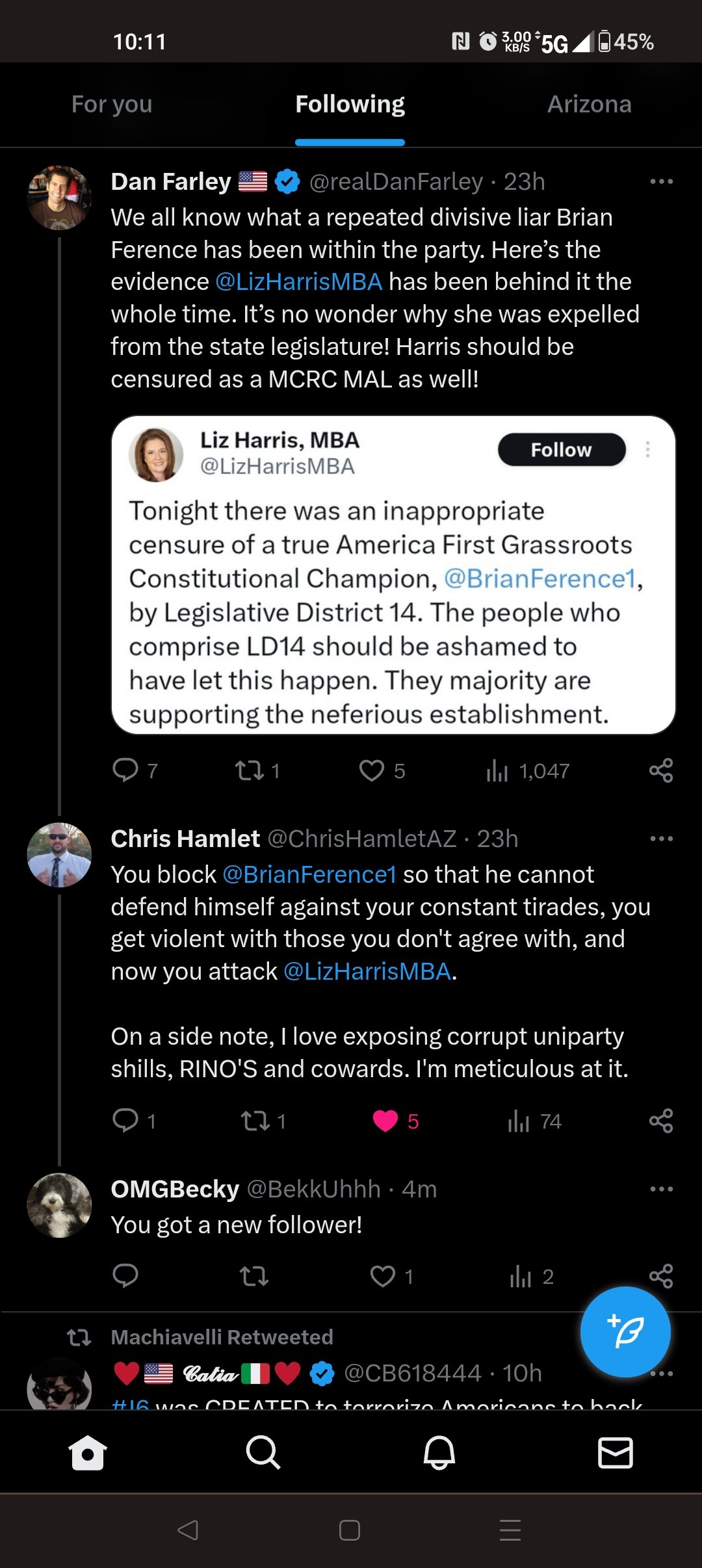Image resolution: width=702 pixels, height=1568 pixels.
Task: Switch to the Arizona tab
Action: [589, 104]
